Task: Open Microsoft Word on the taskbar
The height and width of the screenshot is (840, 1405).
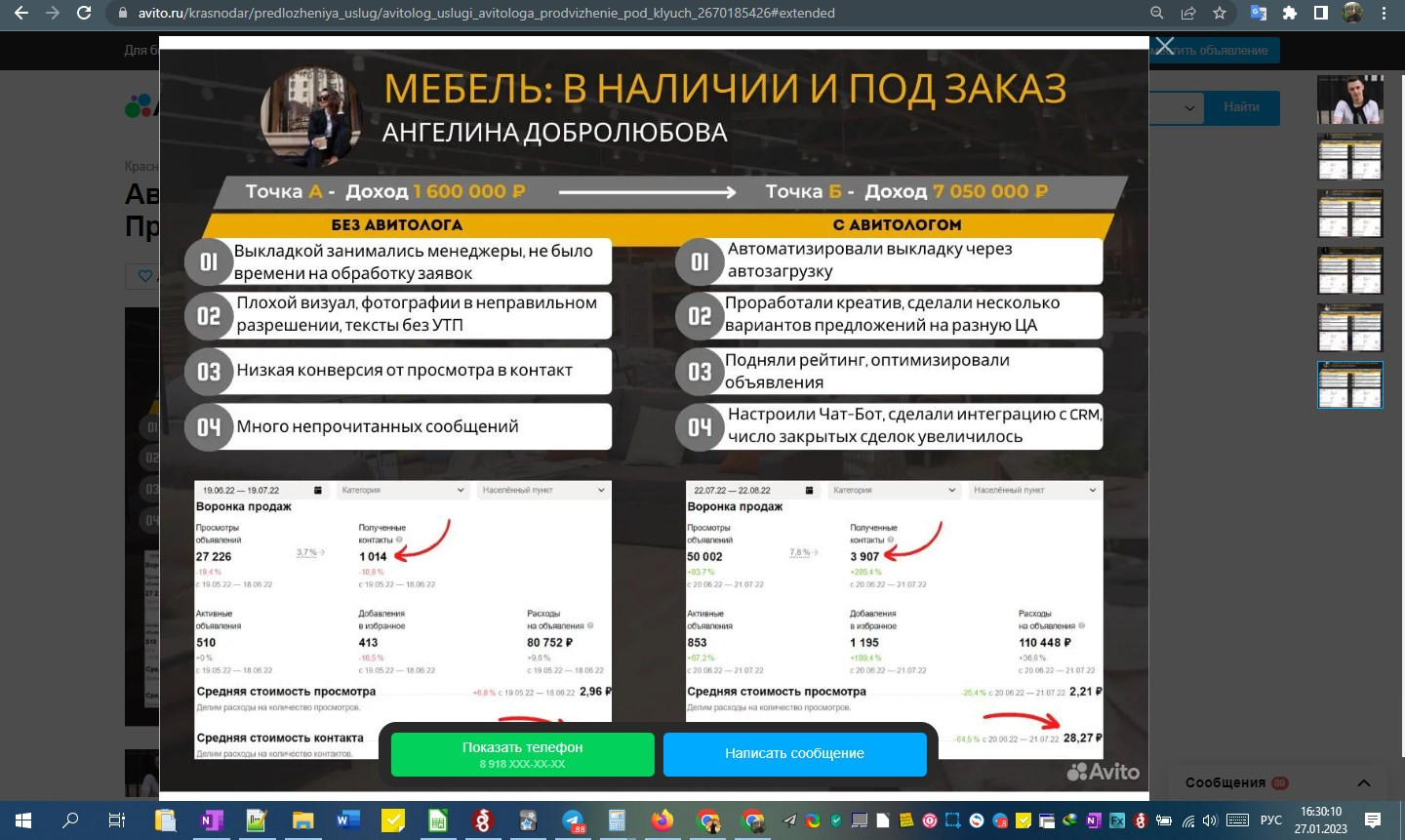Action: 347,820
